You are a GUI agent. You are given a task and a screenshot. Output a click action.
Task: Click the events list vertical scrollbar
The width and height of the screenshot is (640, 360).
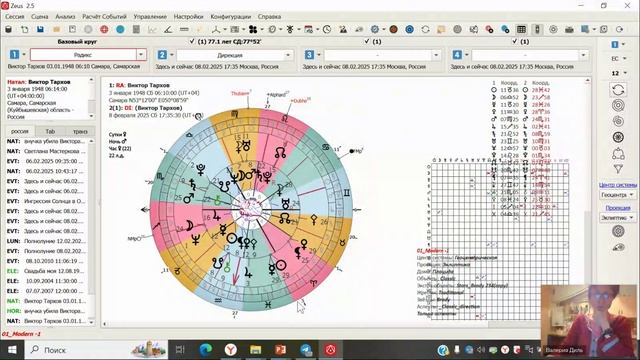(91, 231)
